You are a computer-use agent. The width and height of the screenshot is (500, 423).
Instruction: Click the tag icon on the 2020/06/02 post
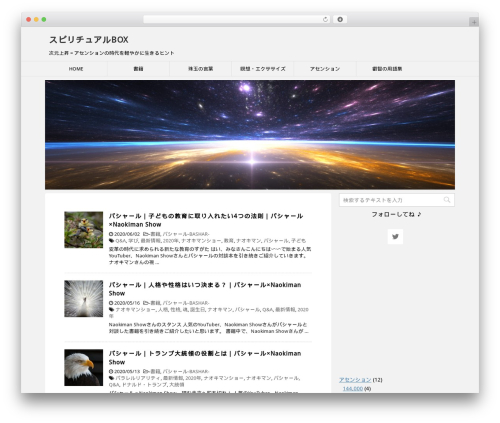tap(111, 241)
